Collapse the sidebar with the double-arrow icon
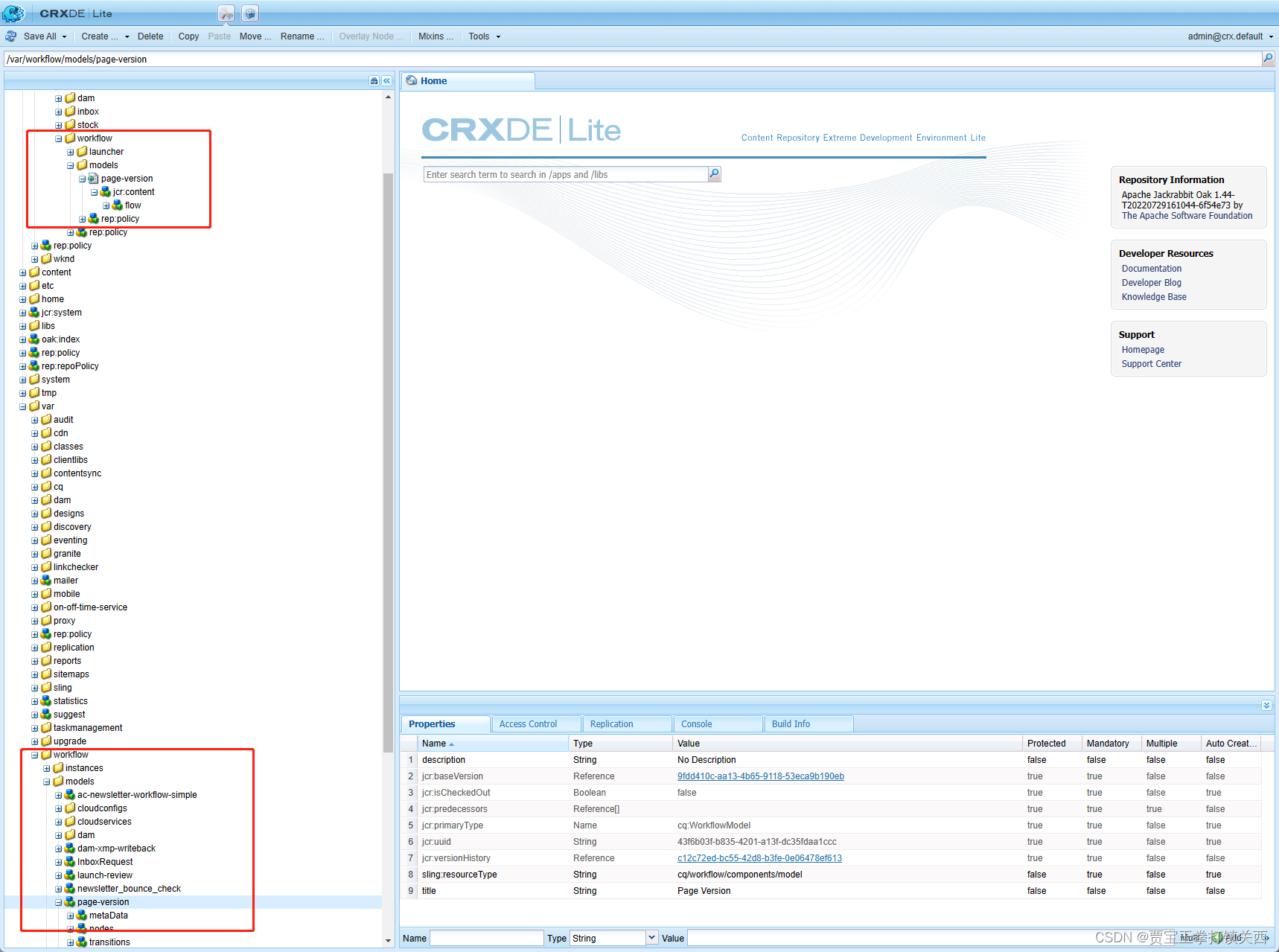 point(386,80)
